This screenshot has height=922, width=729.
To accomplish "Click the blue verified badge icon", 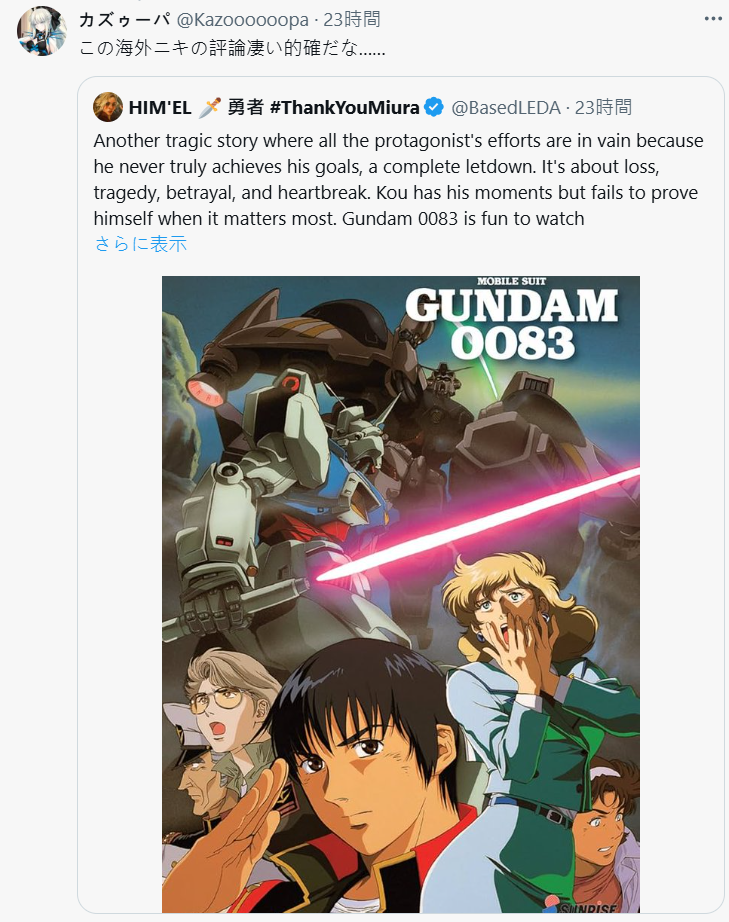I will point(434,108).
